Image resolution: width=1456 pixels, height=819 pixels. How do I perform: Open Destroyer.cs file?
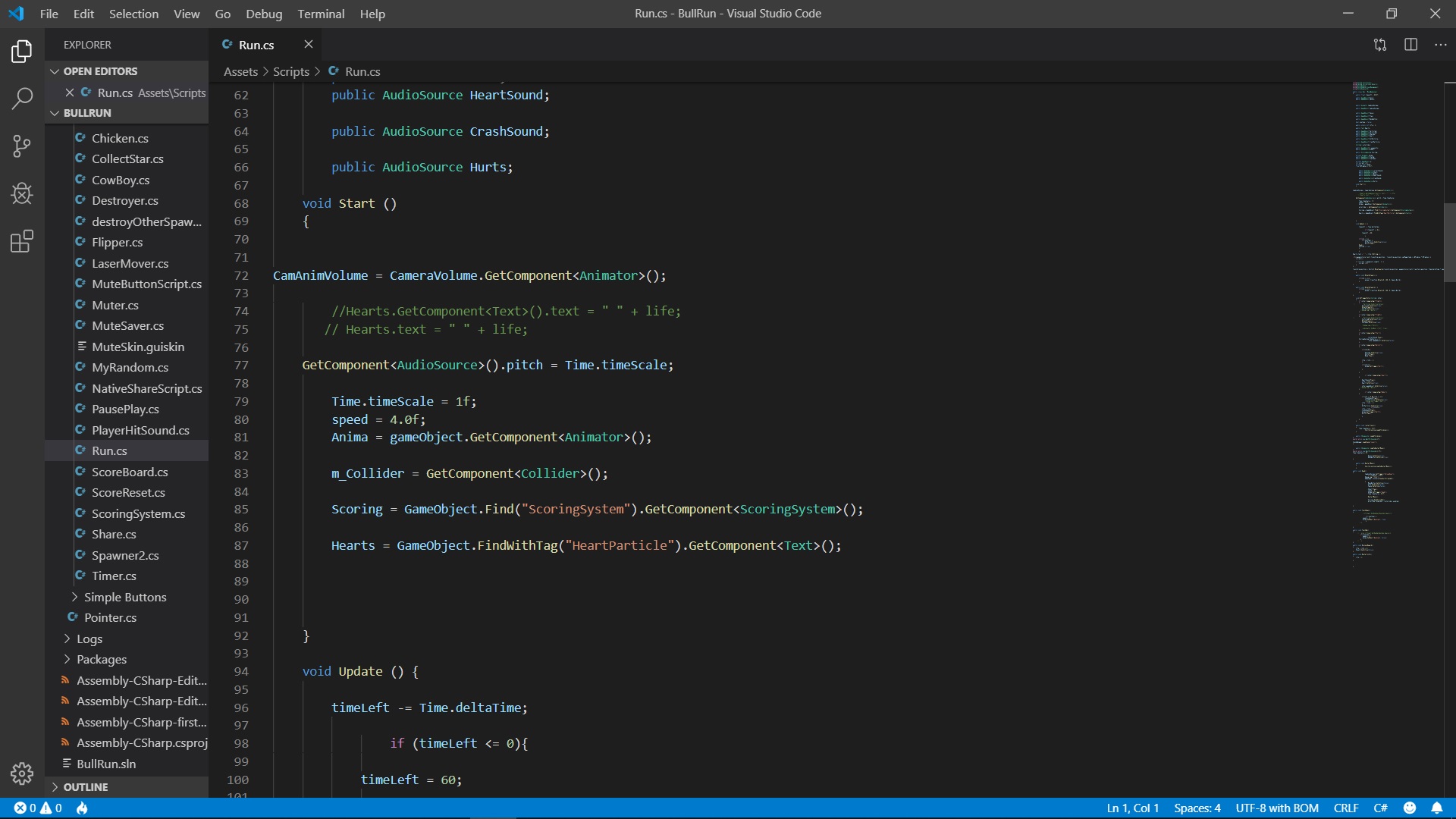(126, 201)
